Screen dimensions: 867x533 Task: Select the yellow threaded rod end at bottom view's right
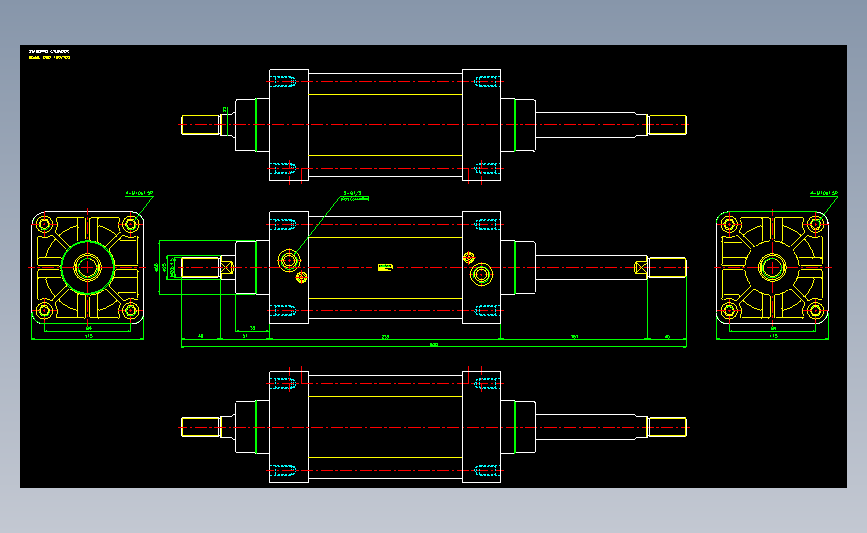pyautogui.click(x=667, y=427)
